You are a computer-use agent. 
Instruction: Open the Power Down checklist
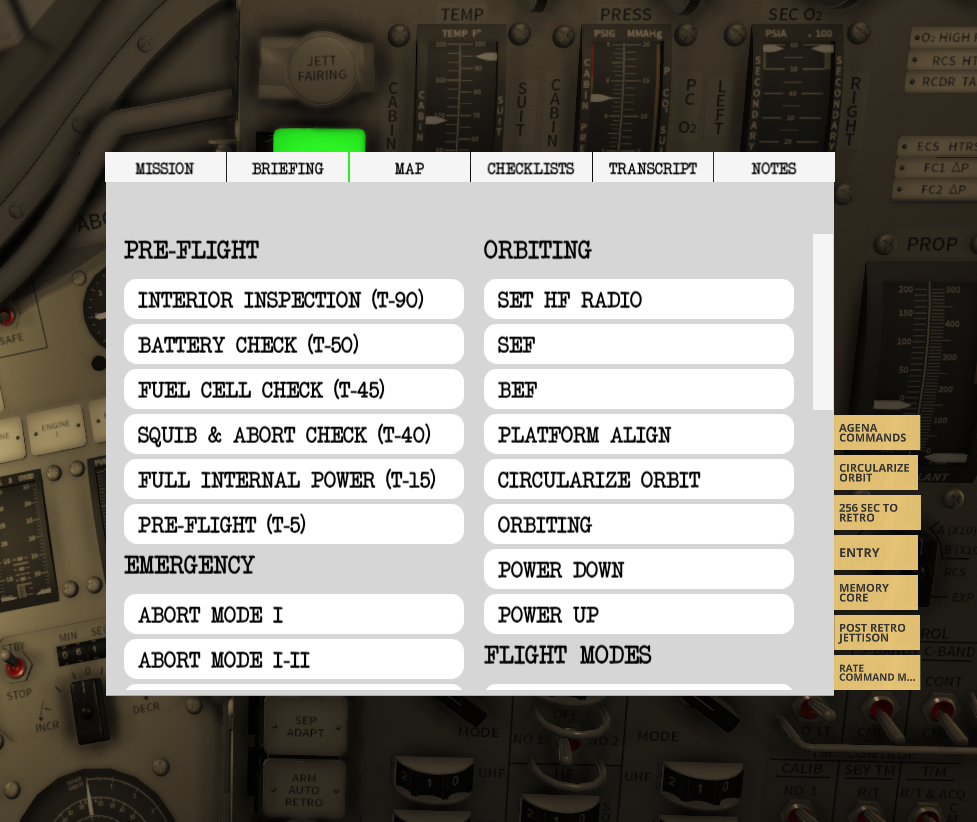(639, 570)
